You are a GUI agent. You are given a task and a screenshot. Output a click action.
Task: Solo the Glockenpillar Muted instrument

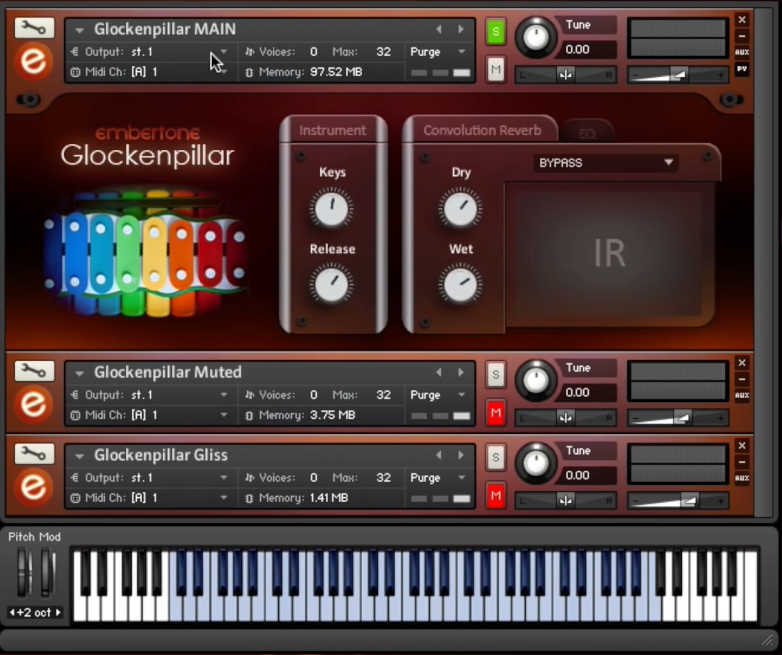[496, 374]
